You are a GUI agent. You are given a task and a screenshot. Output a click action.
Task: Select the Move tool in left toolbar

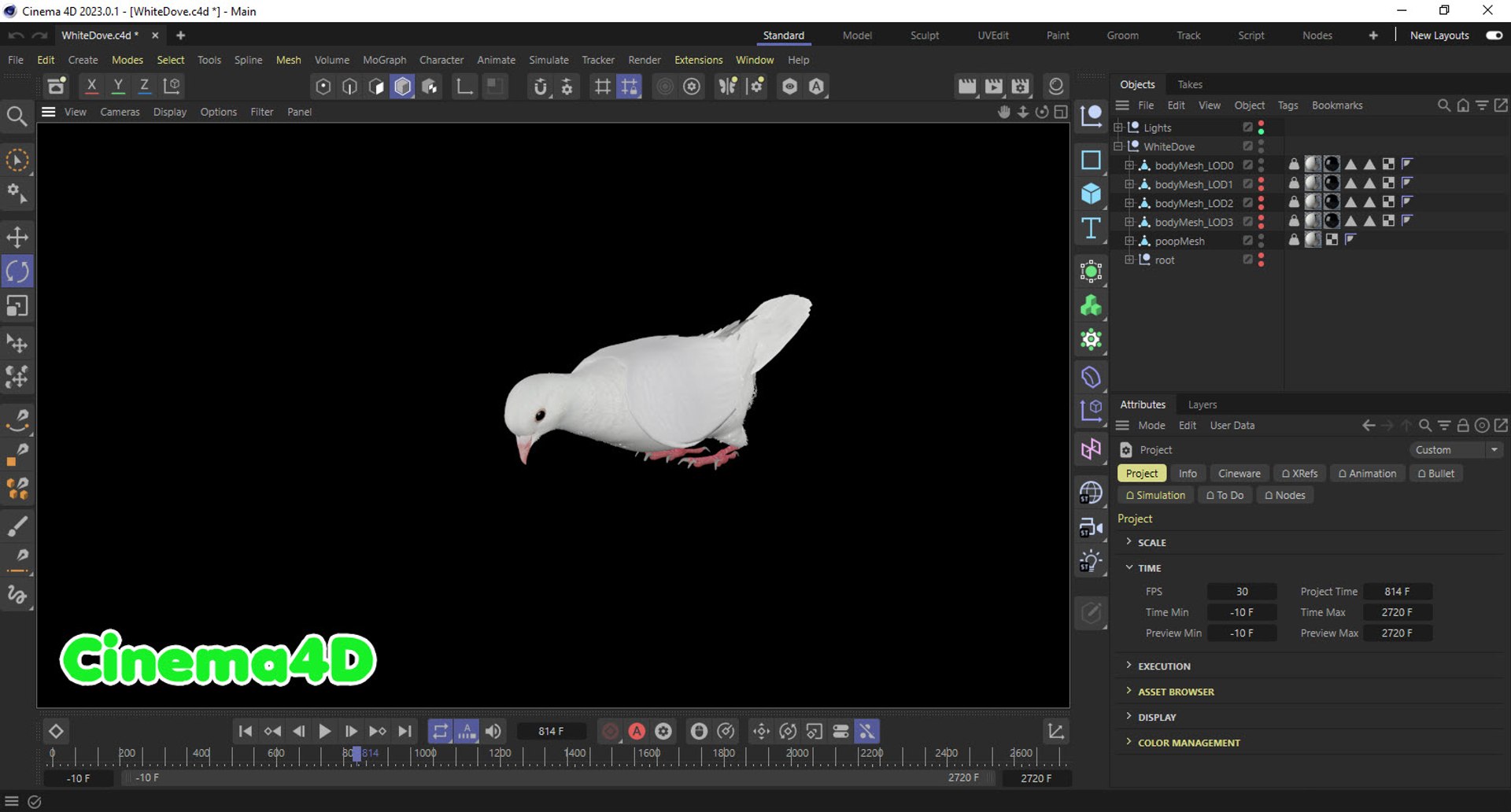tap(17, 237)
